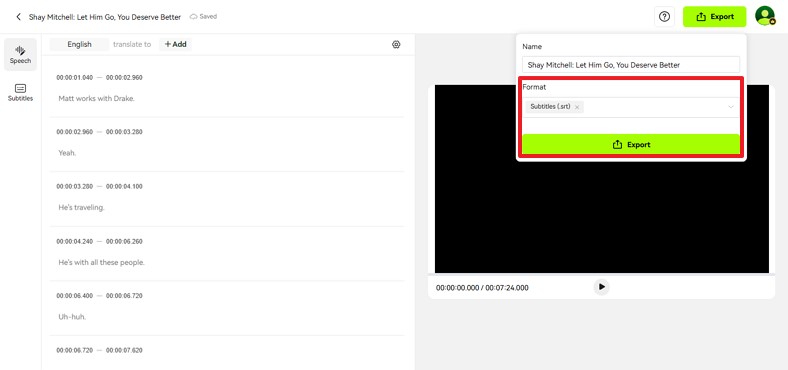
Task: Select the 'Yeah.' subtitle line
Action: [x=67, y=153]
